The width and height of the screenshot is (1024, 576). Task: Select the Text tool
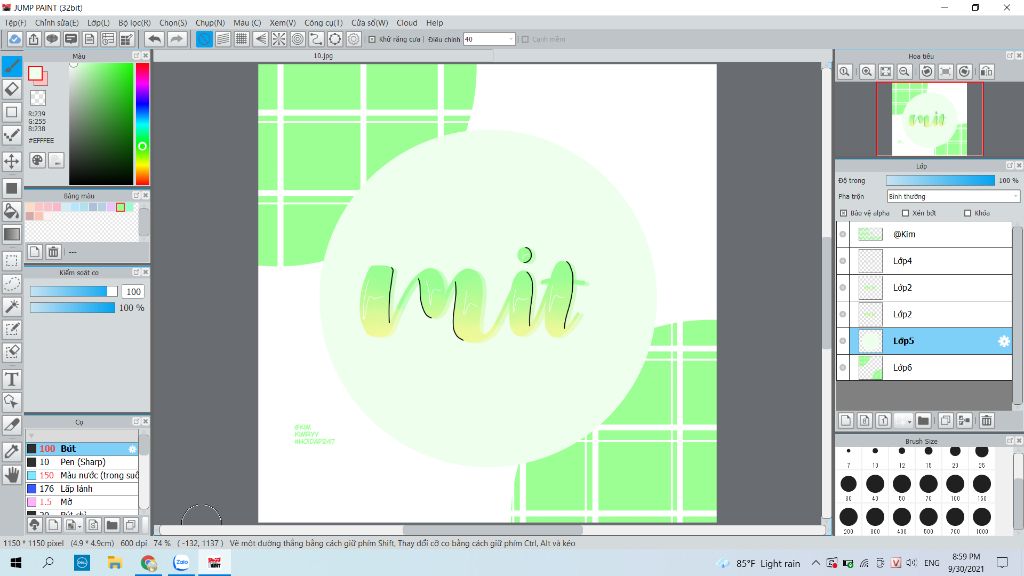click(x=12, y=379)
